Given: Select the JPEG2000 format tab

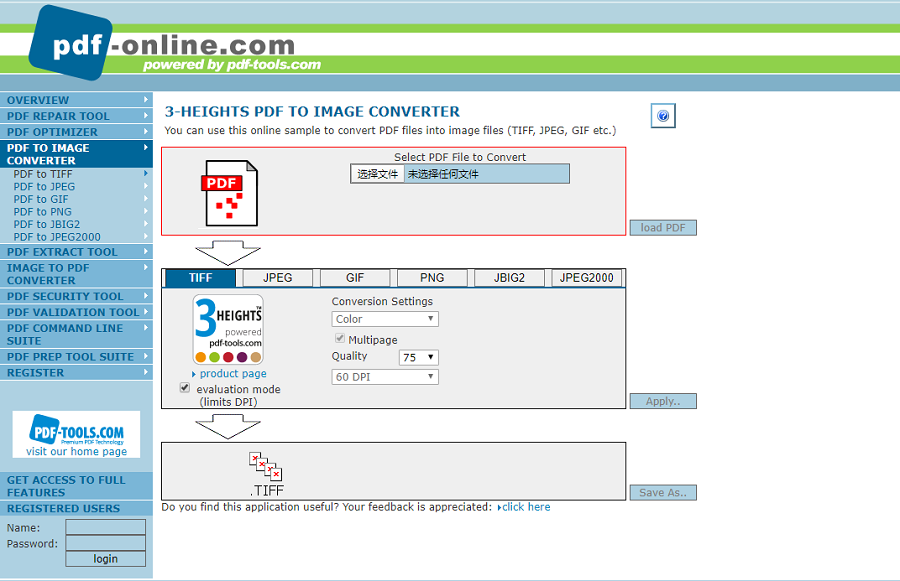Looking at the screenshot, I should click(587, 278).
